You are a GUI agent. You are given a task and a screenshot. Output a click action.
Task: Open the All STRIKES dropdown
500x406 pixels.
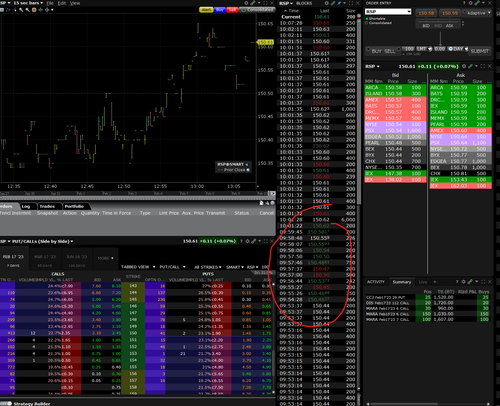tap(208, 267)
